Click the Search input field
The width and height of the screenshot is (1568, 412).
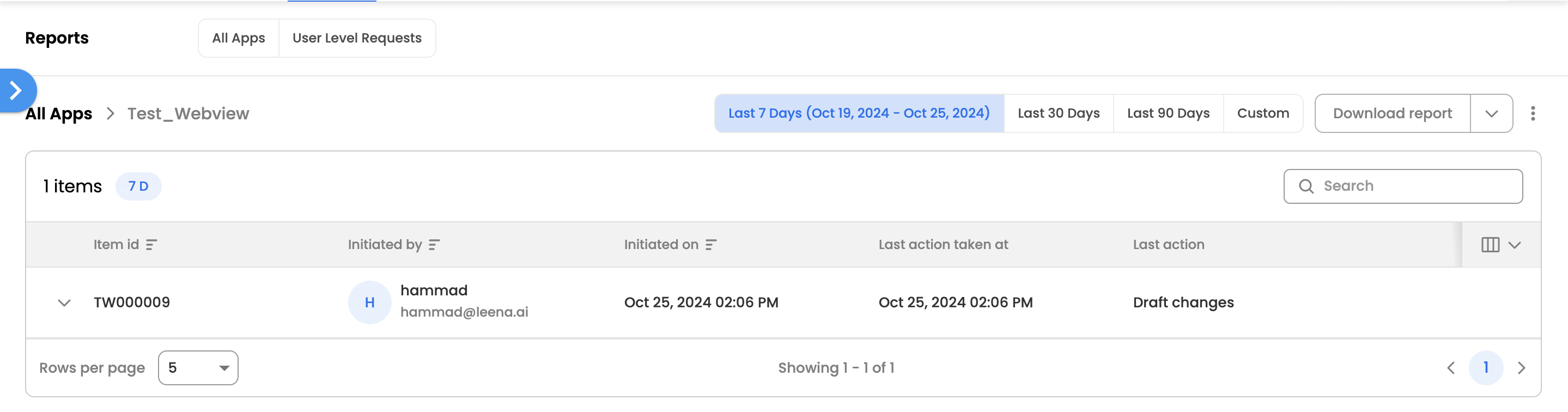[1412, 186]
